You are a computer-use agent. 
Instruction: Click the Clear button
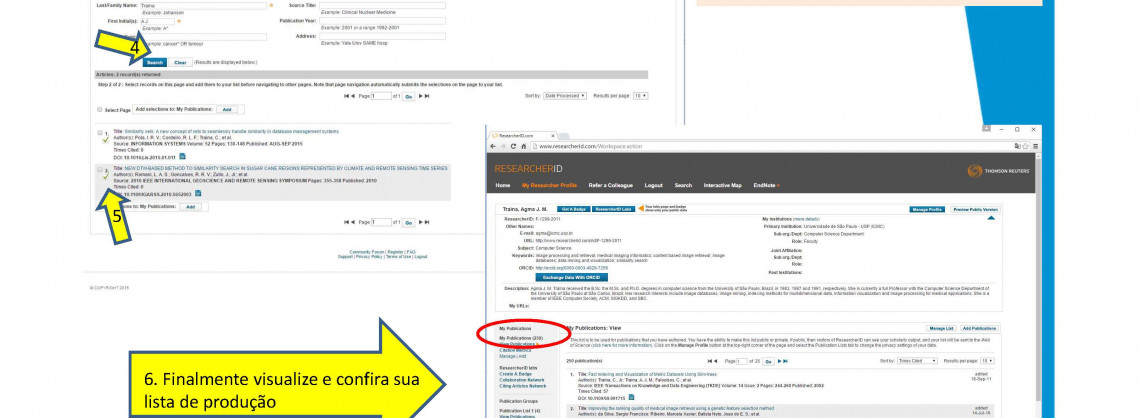(x=180, y=63)
